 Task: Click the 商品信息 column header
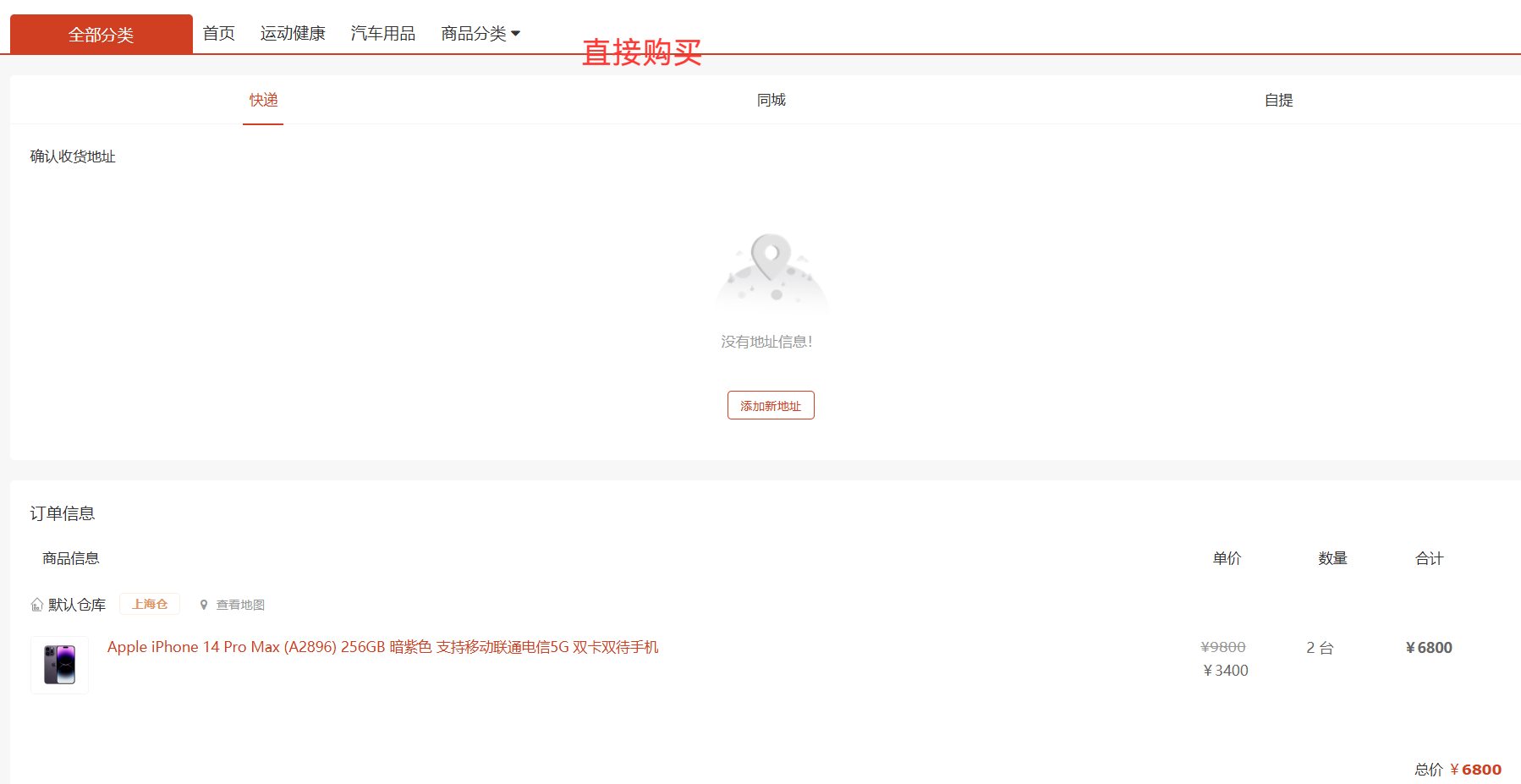71,558
